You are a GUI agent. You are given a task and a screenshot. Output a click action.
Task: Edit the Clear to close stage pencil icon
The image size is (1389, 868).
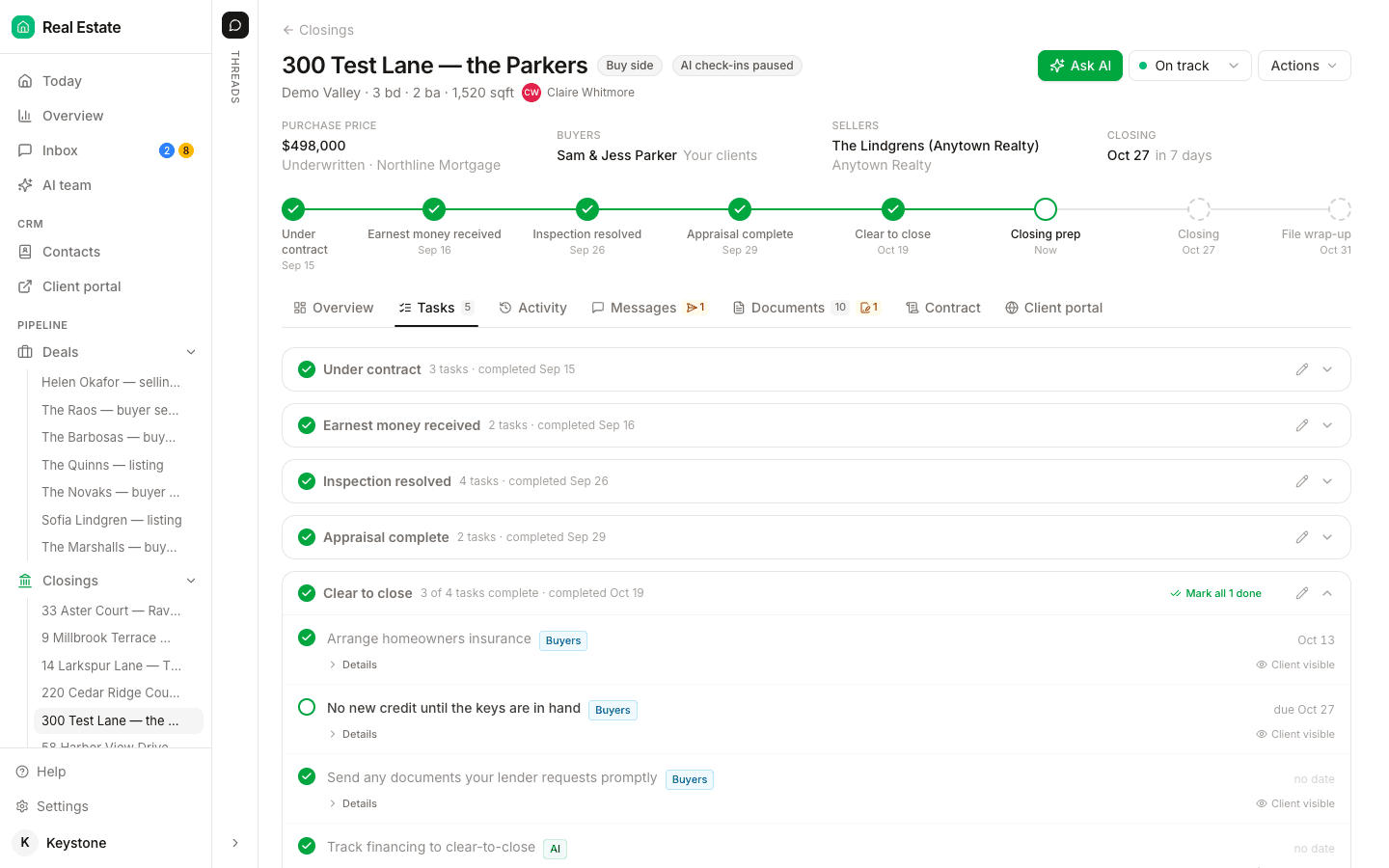point(1302,593)
